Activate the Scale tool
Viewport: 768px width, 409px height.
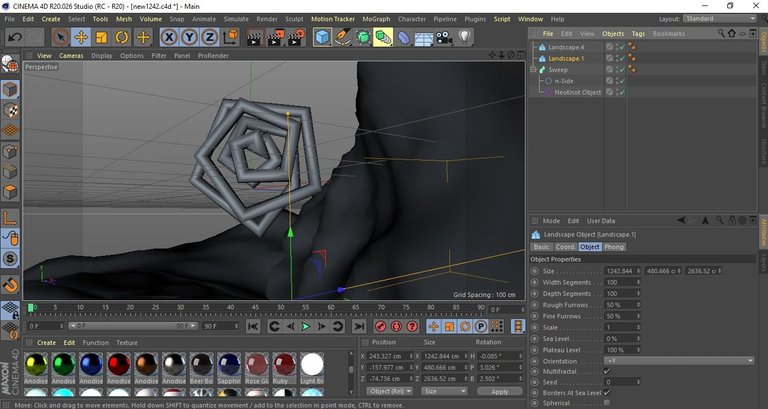[101, 37]
